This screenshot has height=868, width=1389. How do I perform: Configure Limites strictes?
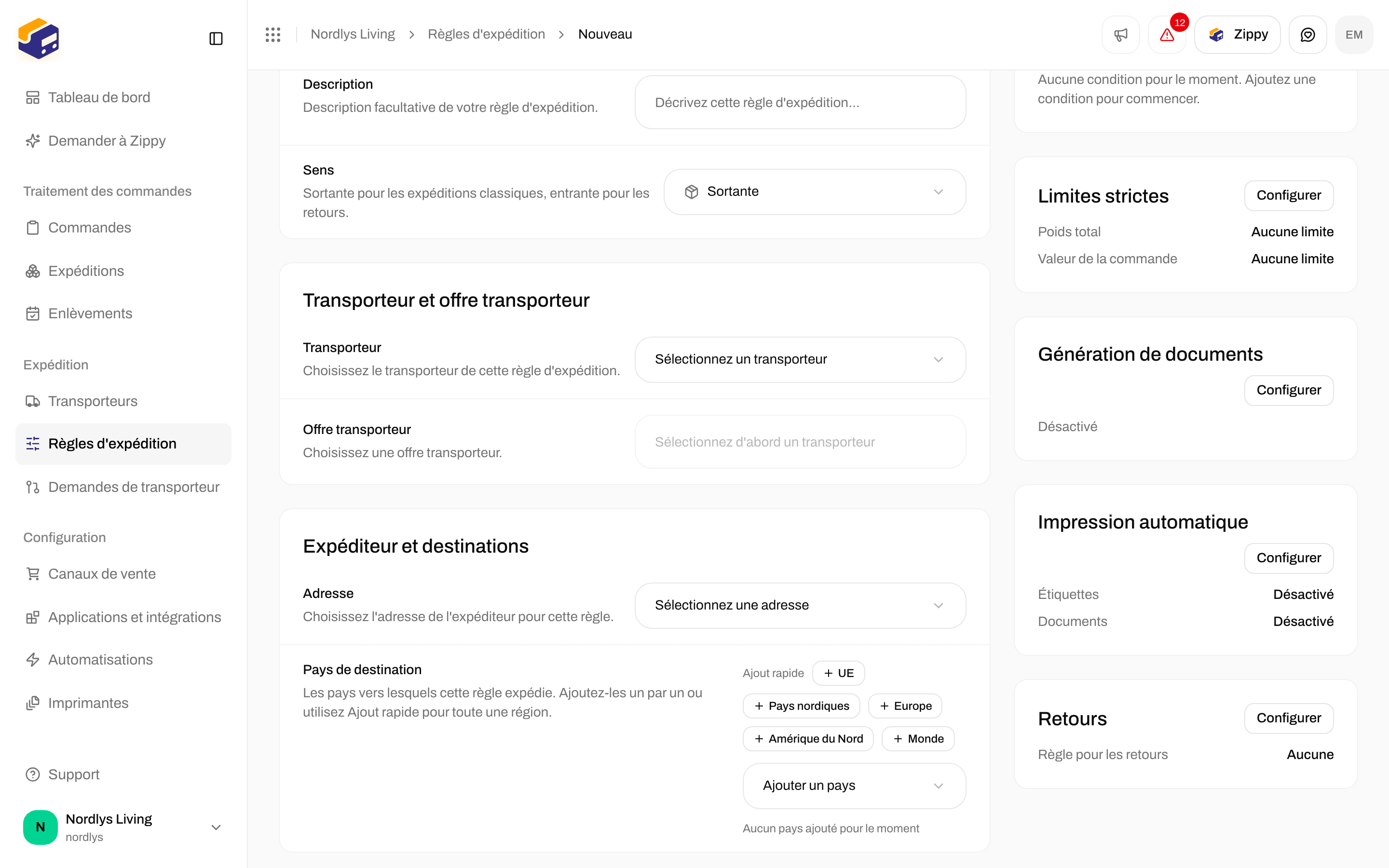pyautogui.click(x=1289, y=196)
